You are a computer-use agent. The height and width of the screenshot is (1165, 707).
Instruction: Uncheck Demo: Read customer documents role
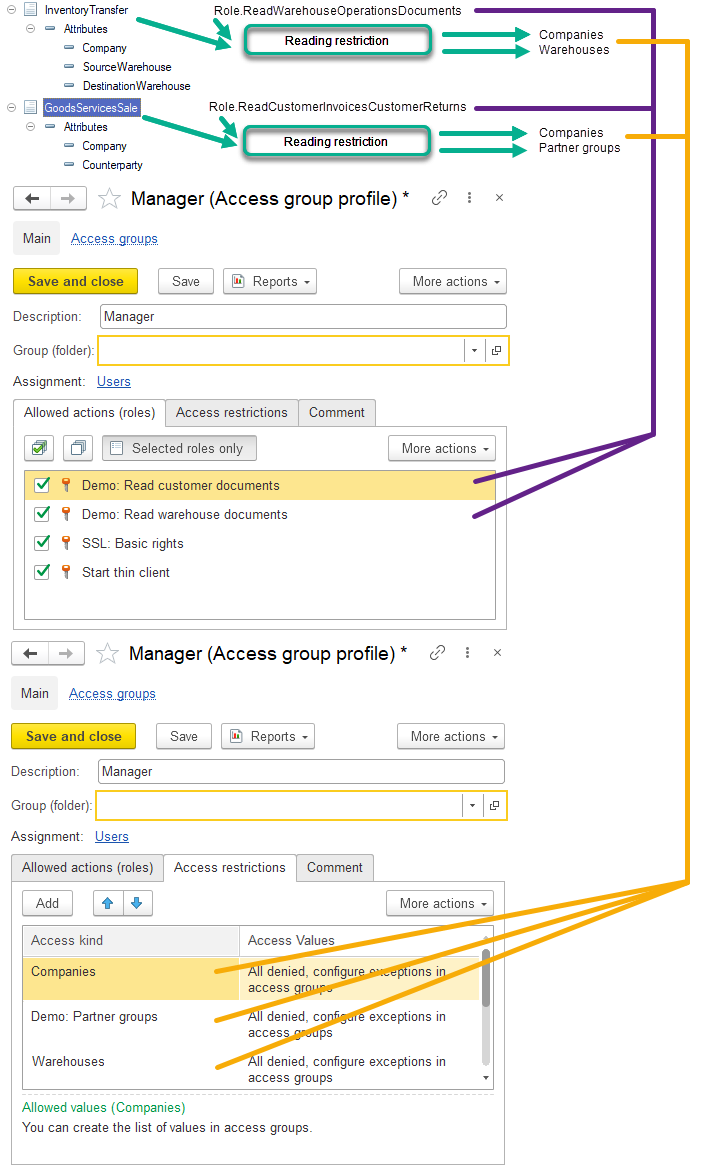[42, 485]
